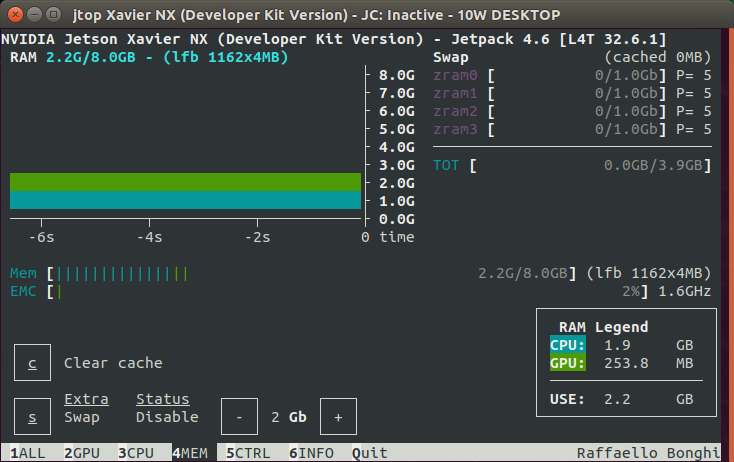Viewport: 734px width, 462px height.
Task: Click the '(cached 0MB)' swap text
Action: 658,57
